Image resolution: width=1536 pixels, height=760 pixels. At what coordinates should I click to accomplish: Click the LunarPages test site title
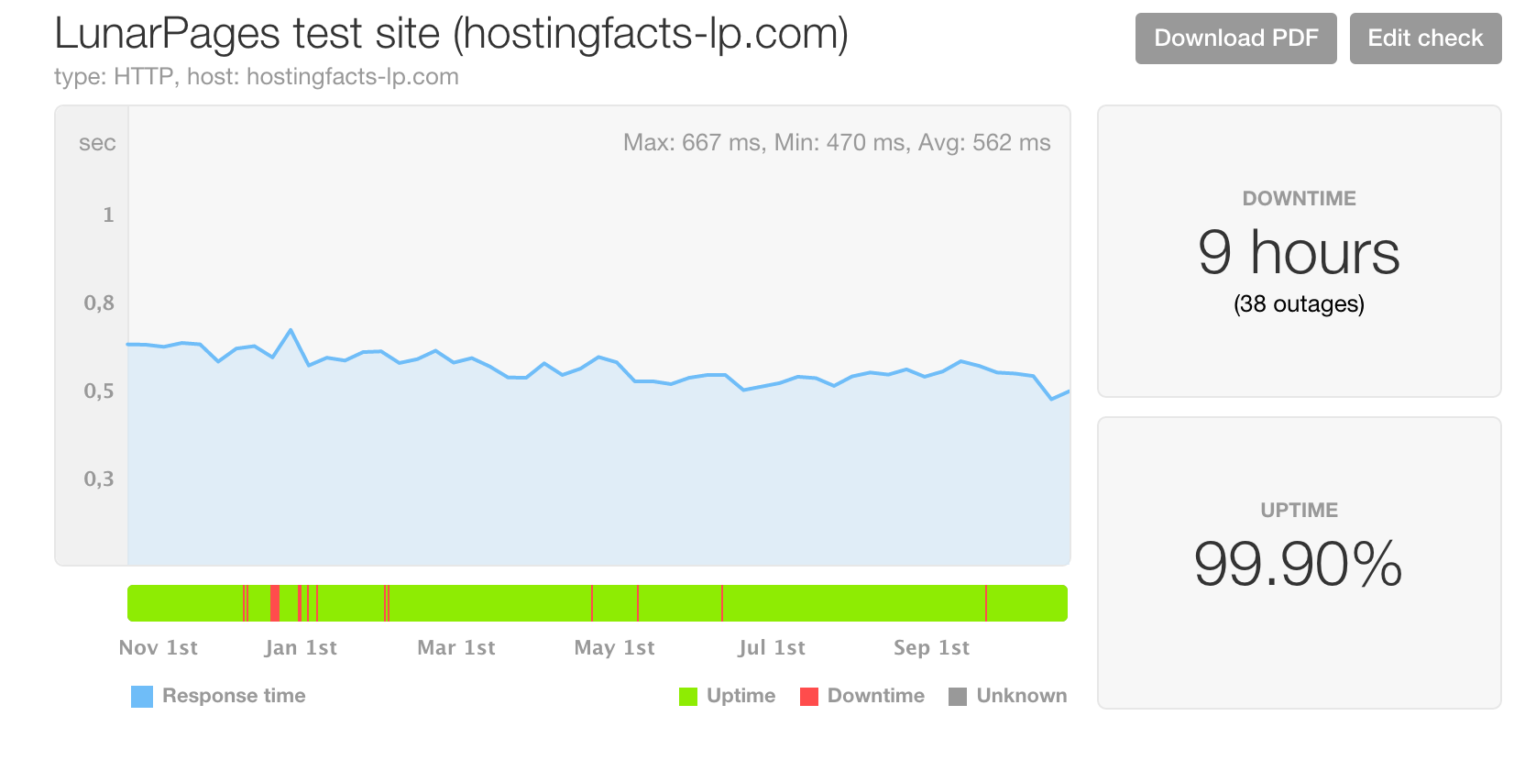click(x=451, y=36)
